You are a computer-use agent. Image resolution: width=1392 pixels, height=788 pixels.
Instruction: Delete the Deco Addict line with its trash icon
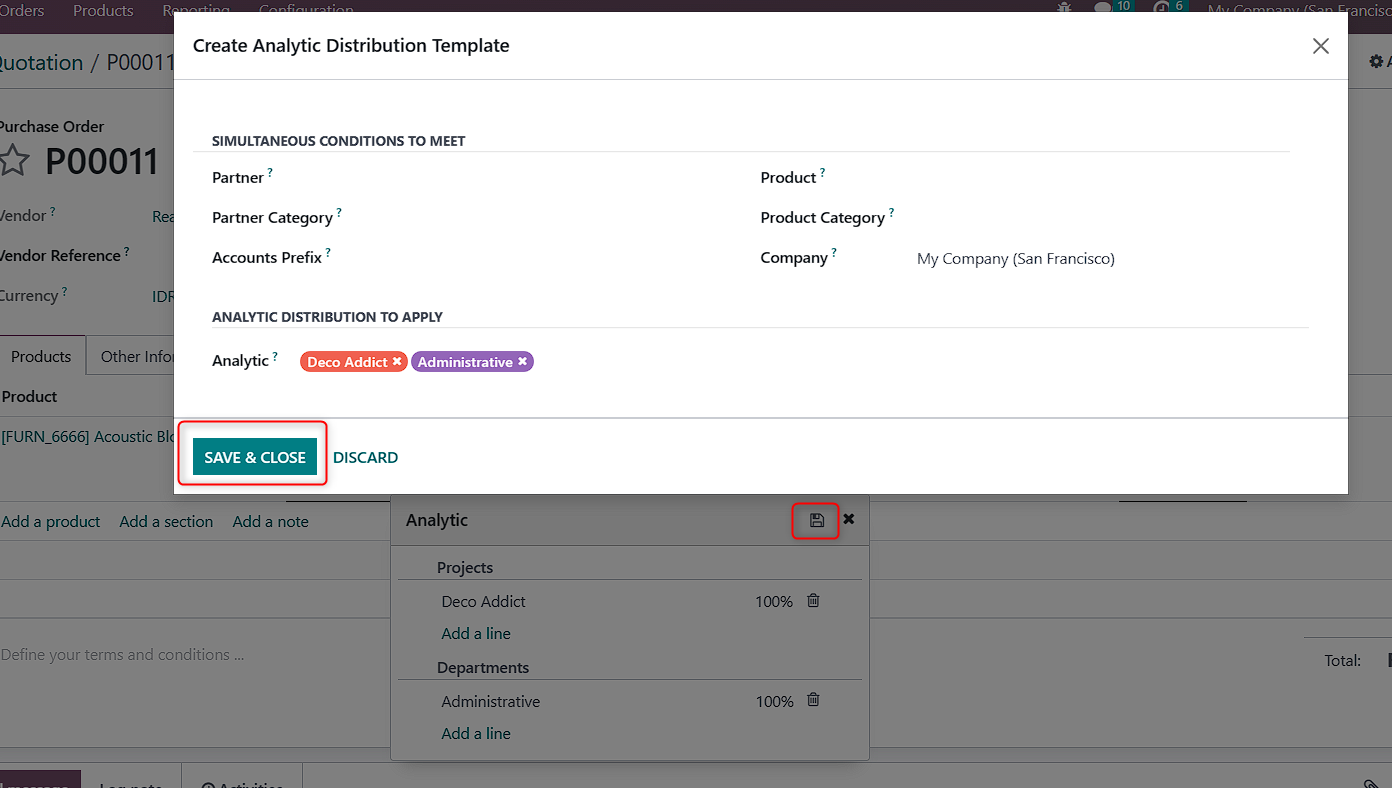[x=813, y=600]
